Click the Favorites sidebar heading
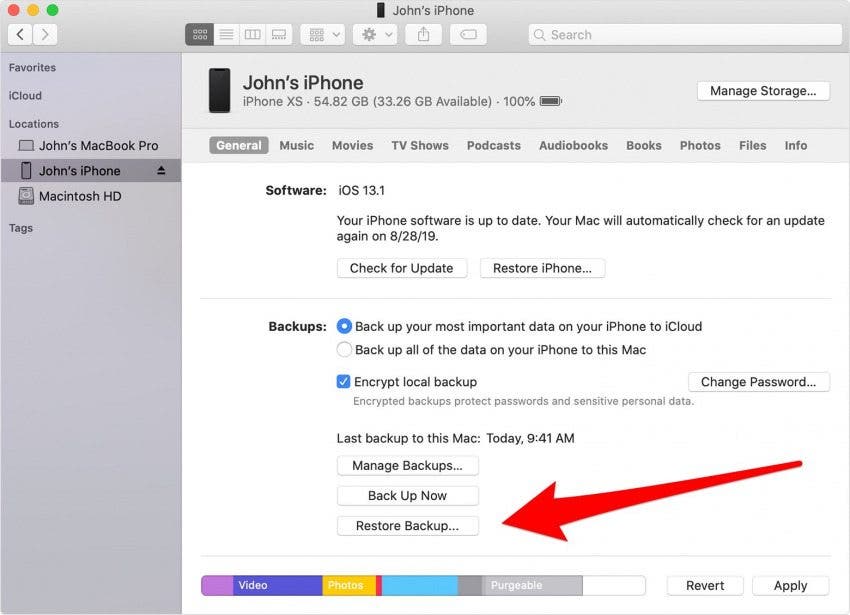 click(33, 67)
